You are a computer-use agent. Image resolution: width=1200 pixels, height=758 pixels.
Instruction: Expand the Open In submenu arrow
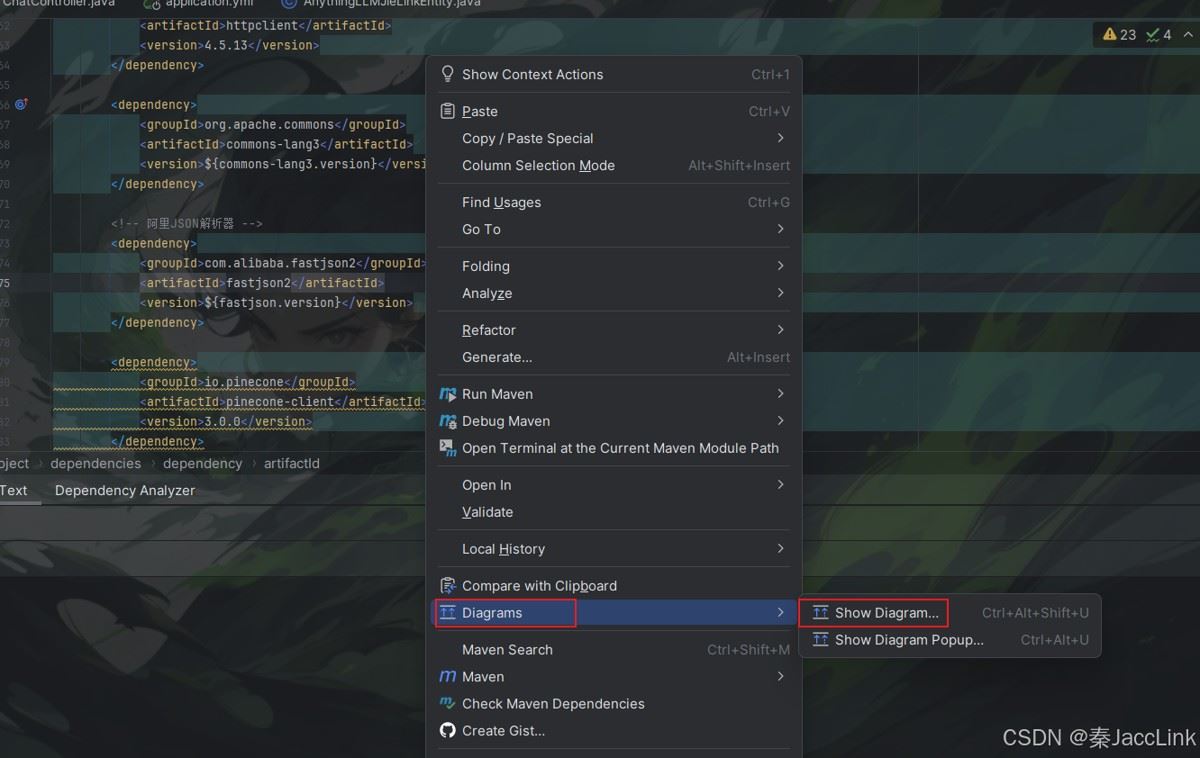pyautogui.click(x=781, y=485)
